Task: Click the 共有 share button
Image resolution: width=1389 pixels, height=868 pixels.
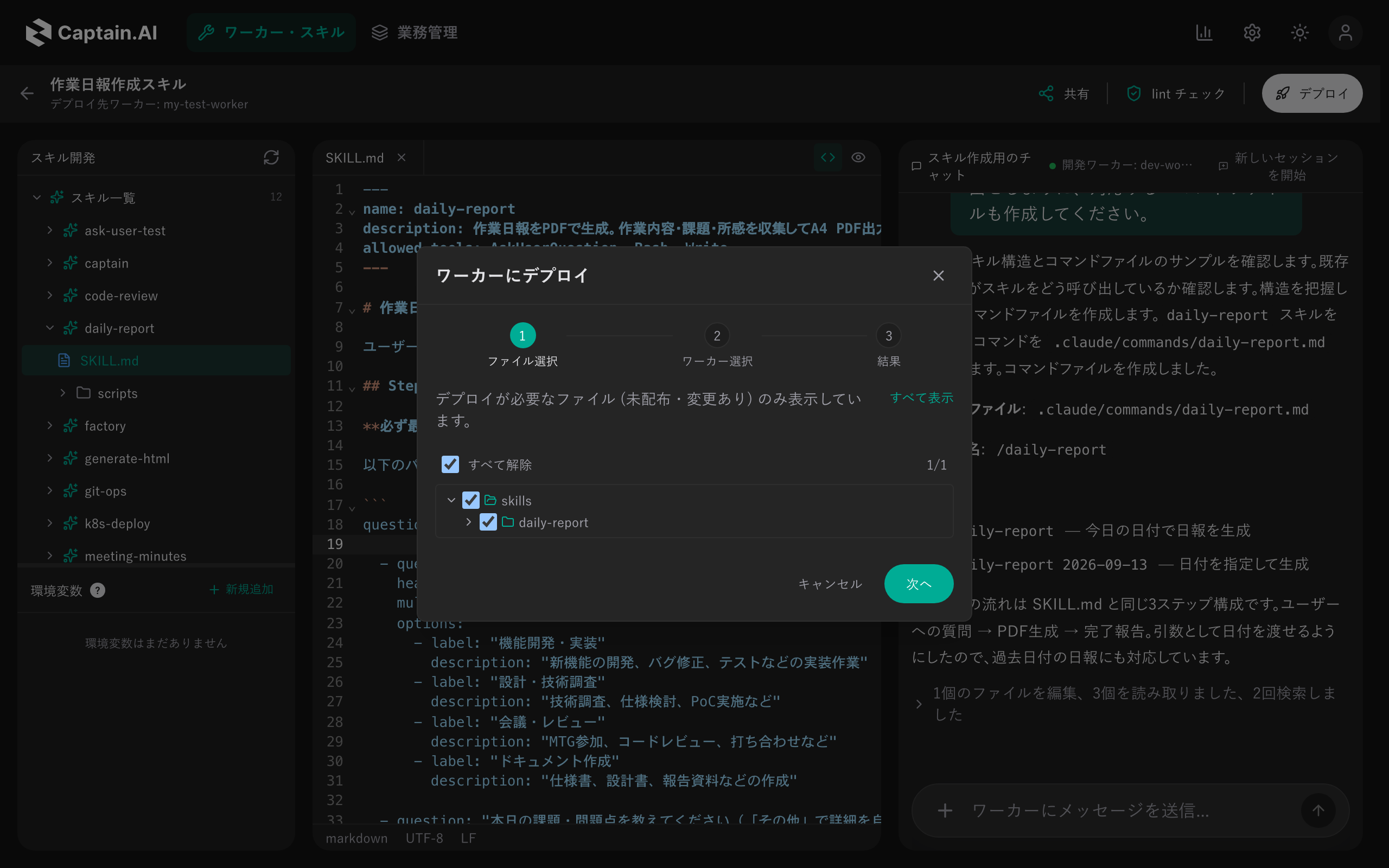Action: tap(1063, 93)
